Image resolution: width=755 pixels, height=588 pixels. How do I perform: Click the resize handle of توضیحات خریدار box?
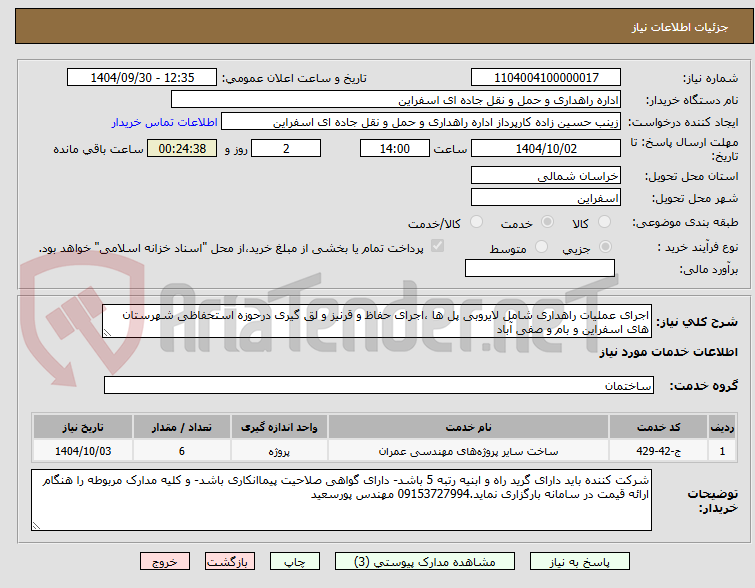coord(36,526)
